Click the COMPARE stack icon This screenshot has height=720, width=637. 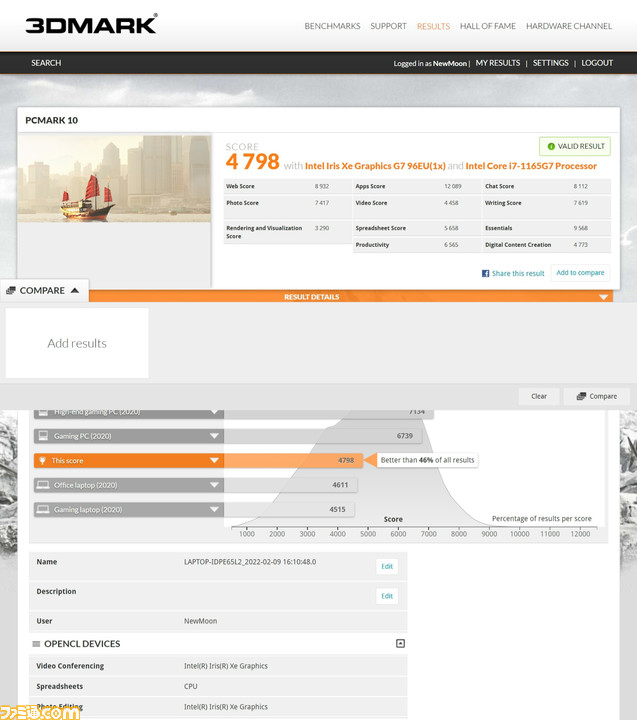[x=11, y=290]
